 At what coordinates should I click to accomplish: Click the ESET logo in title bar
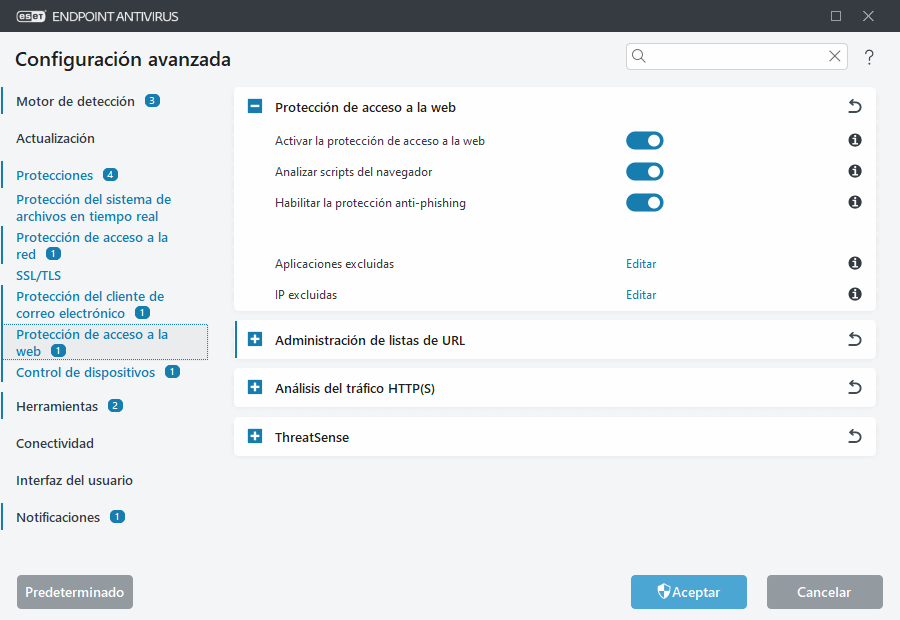[x=31, y=16]
